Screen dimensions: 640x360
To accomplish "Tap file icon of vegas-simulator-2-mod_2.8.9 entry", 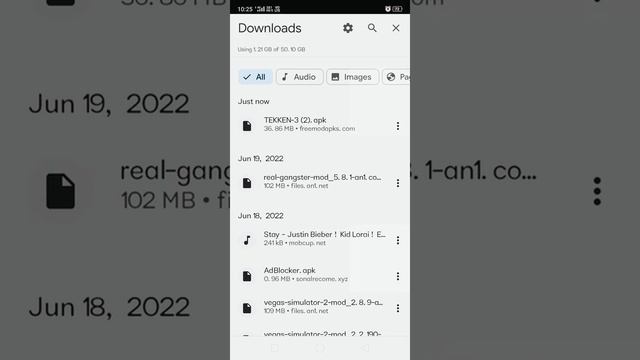I will [x=247, y=308].
